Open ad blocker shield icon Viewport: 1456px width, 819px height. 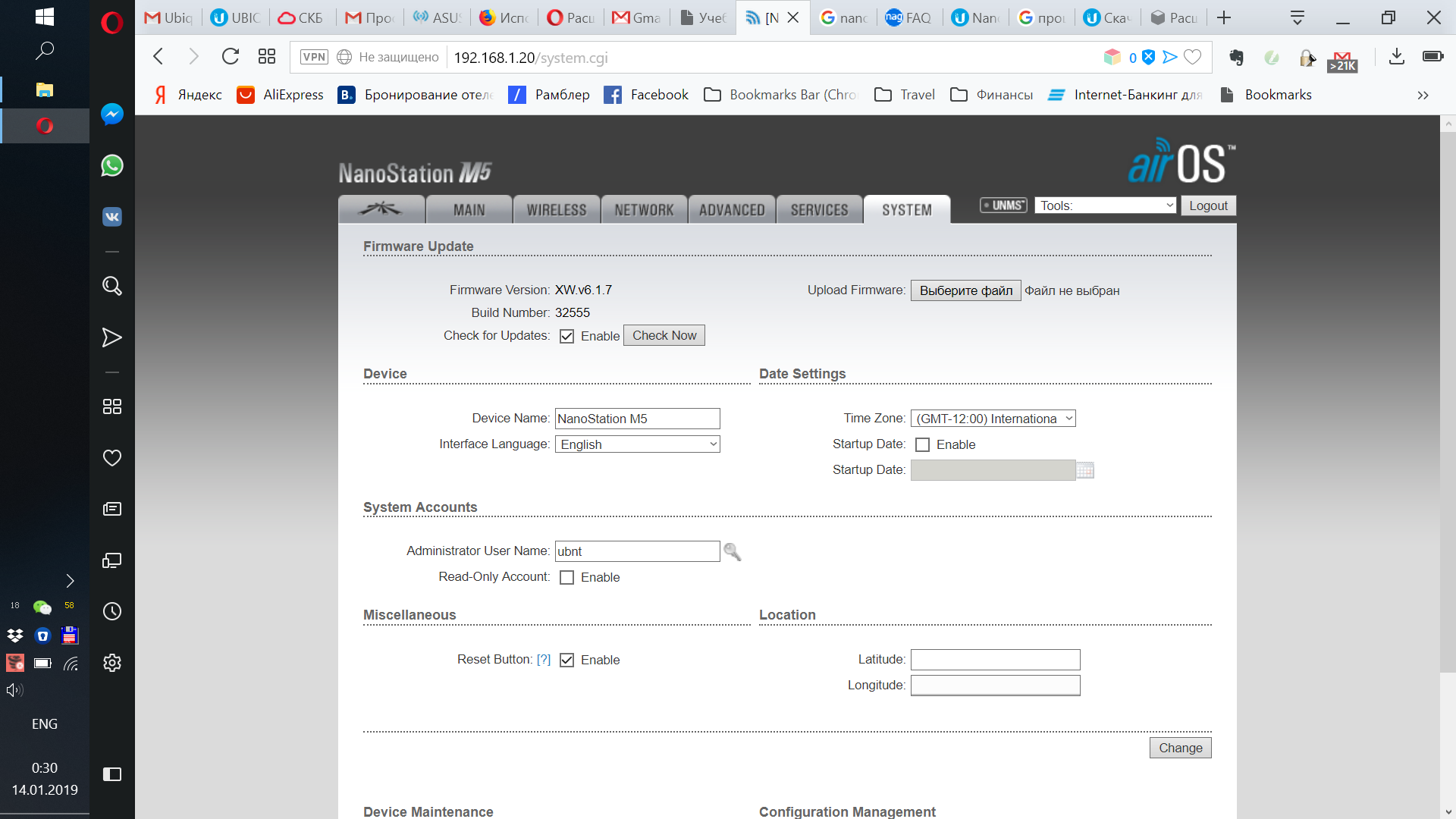coord(1149,57)
